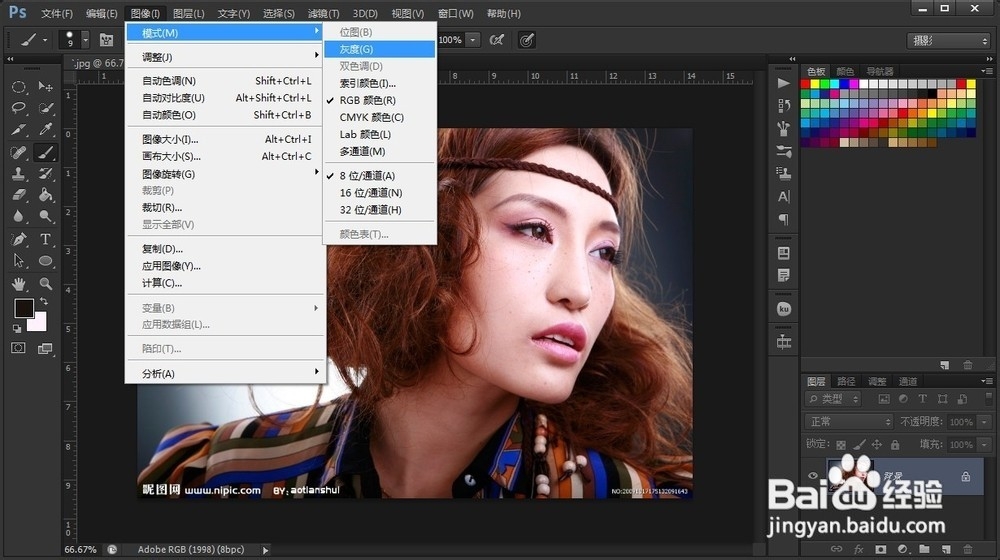The image size is (1000, 560).
Task: Select the Path Selection arrow tool
Action: pos(18,261)
